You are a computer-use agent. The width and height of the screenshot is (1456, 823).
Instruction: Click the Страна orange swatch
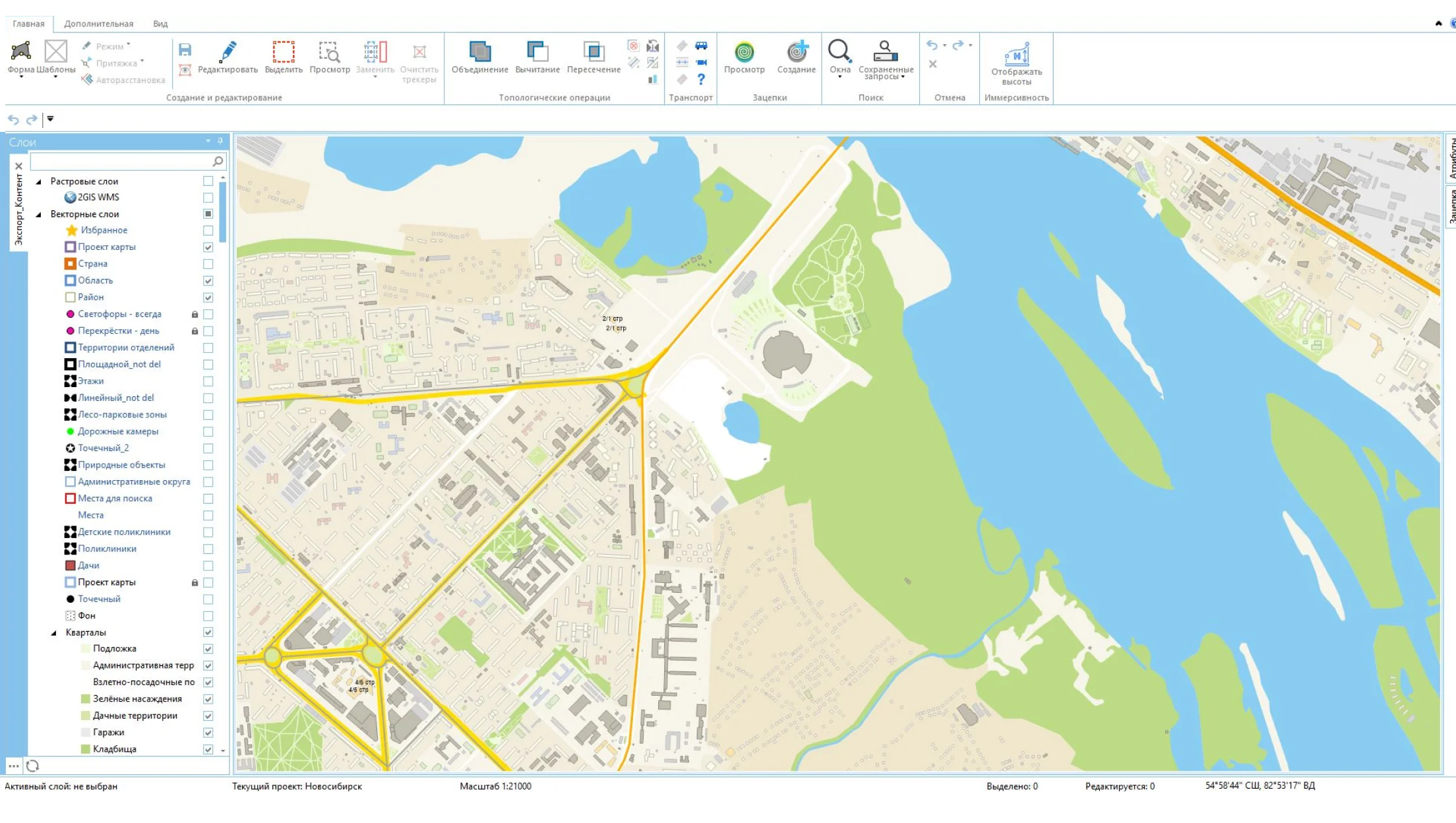pyautogui.click(x=70, y=264)
